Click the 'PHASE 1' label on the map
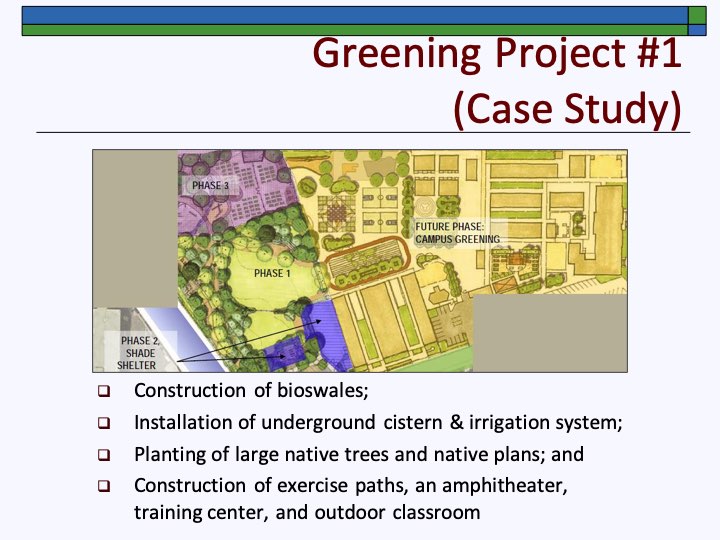Screen dimensions: 720x540 pos(271,273)
